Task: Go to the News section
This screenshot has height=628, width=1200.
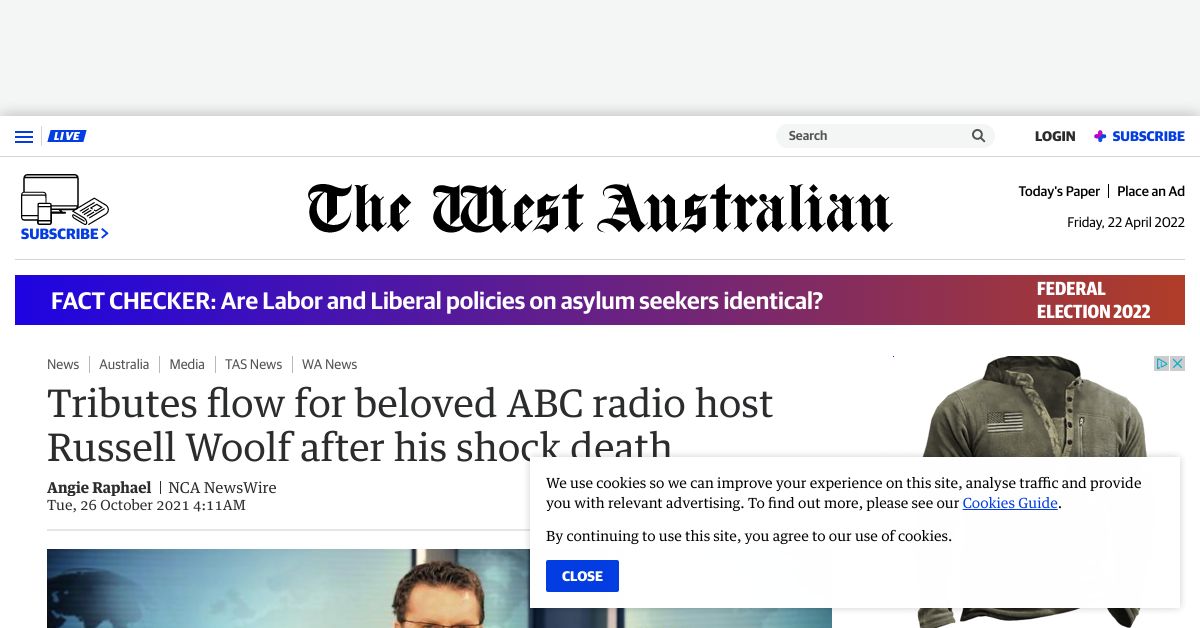Action: [63, 364]
